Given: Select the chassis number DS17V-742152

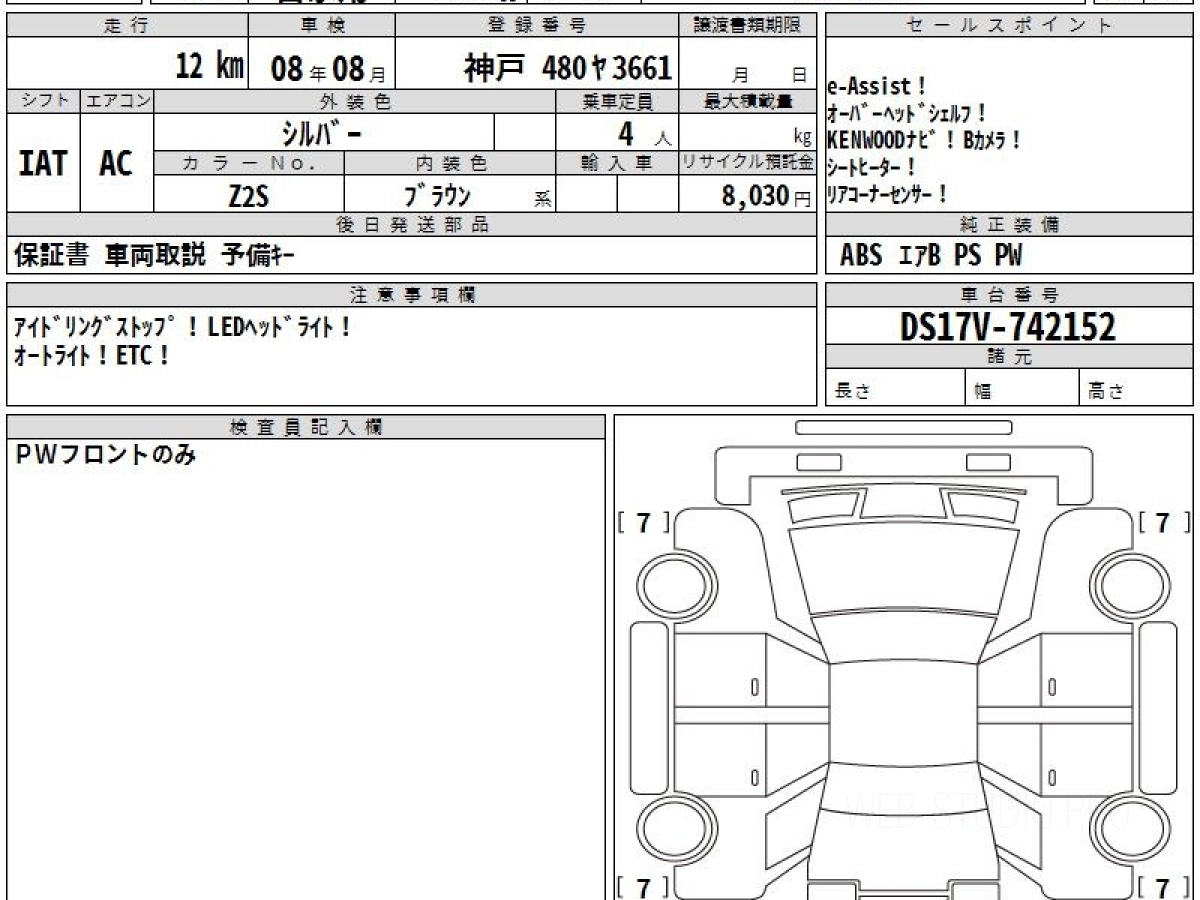Looking at the screenshot, I should tap(1008, 325).
